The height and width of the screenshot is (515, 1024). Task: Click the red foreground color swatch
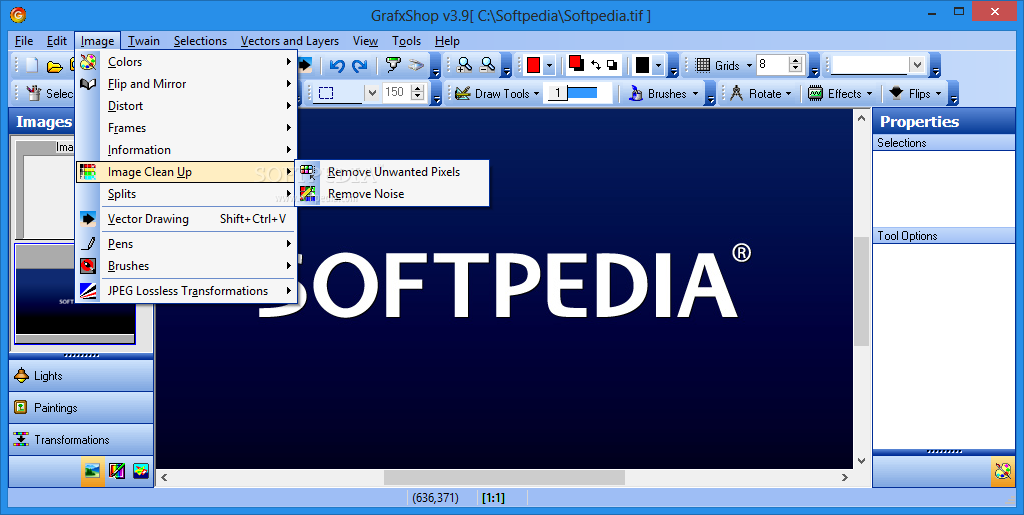click(x=533, y=65)
